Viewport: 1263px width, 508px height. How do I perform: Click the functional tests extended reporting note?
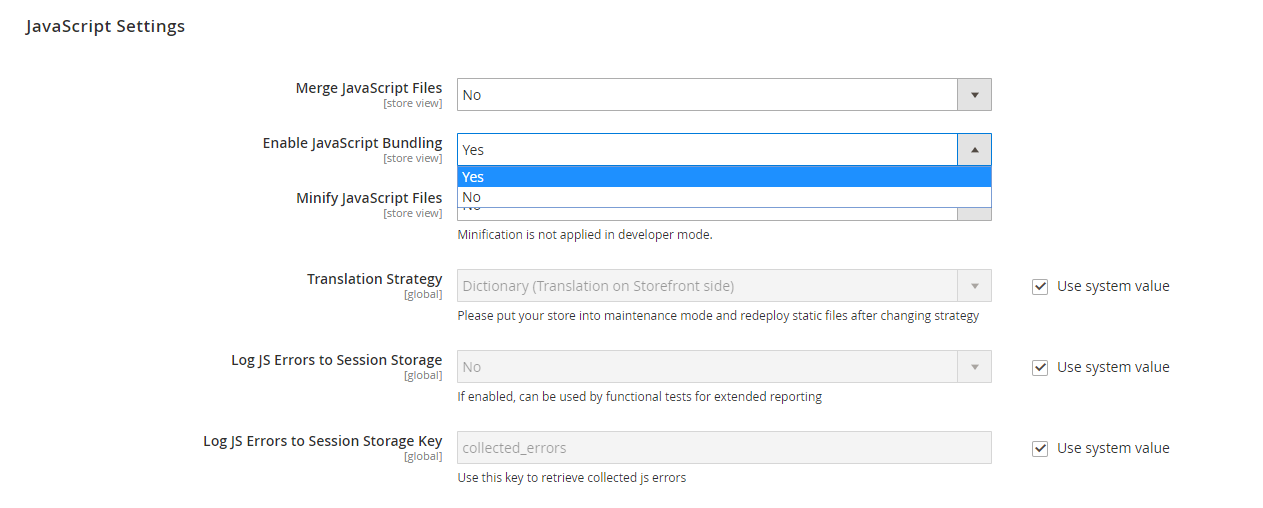640,397
